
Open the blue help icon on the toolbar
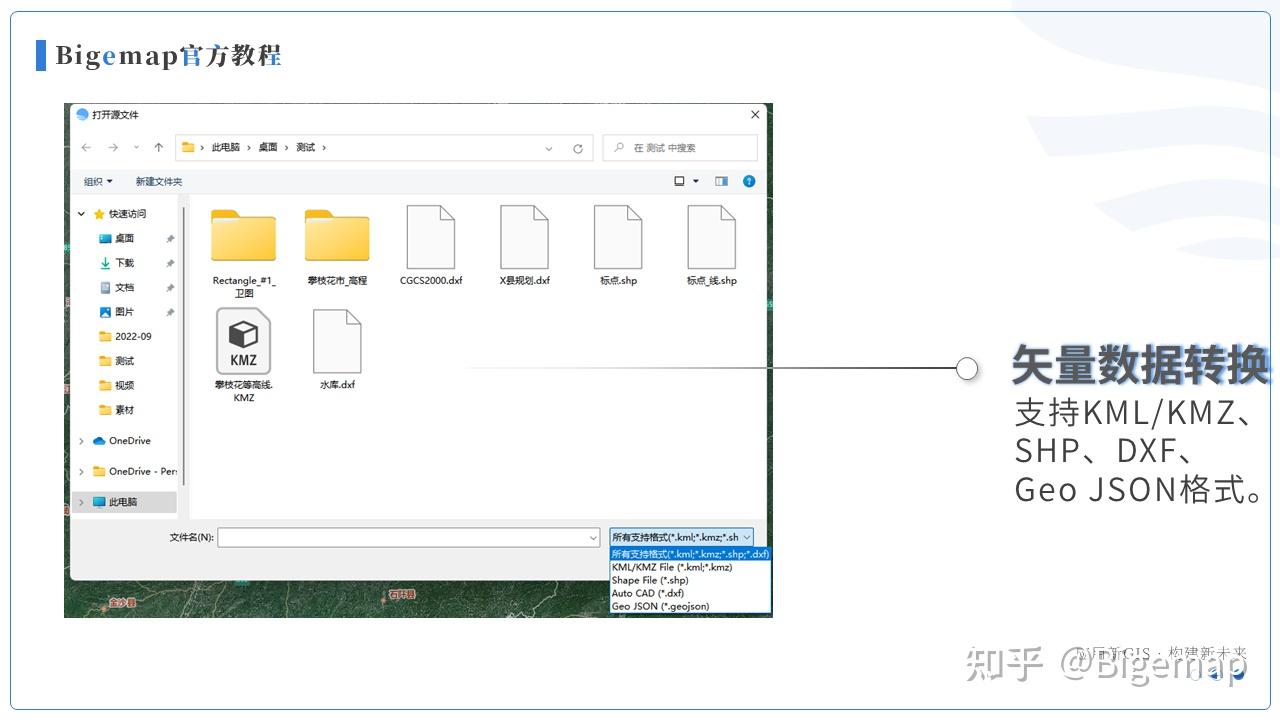(x=749, y=181)
